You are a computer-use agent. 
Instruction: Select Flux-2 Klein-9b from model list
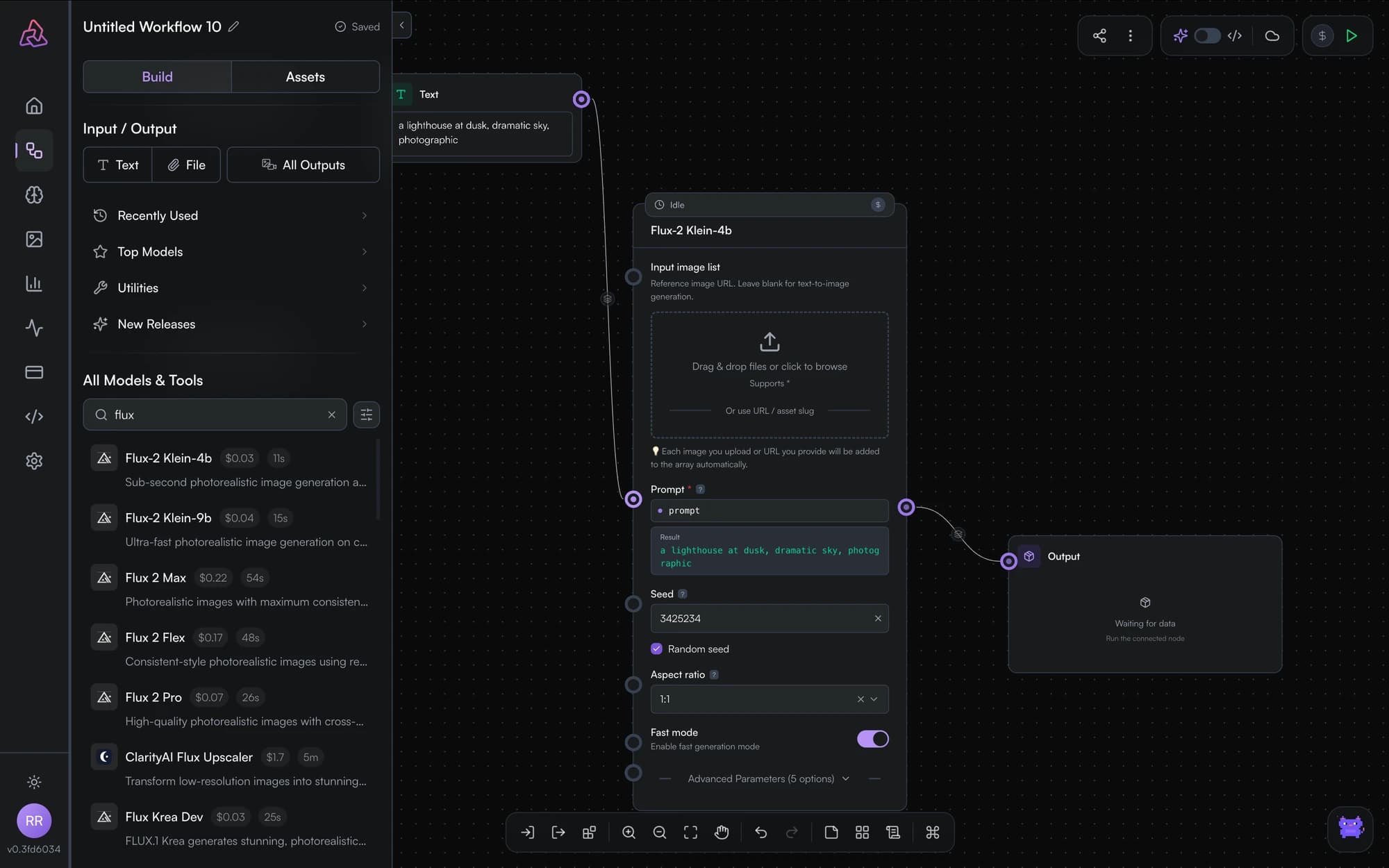coord(231,529)
